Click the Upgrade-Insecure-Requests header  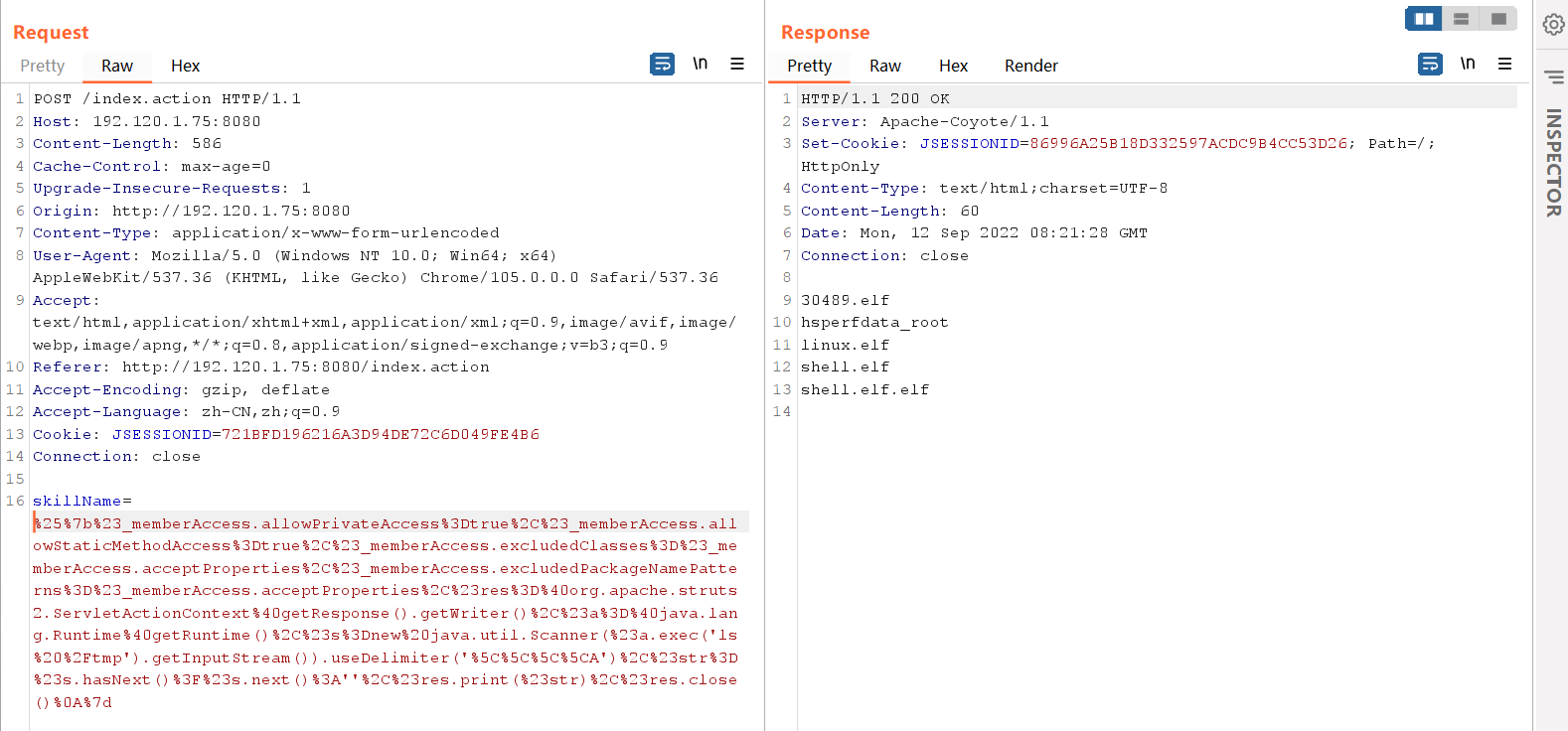coord(172,189)
